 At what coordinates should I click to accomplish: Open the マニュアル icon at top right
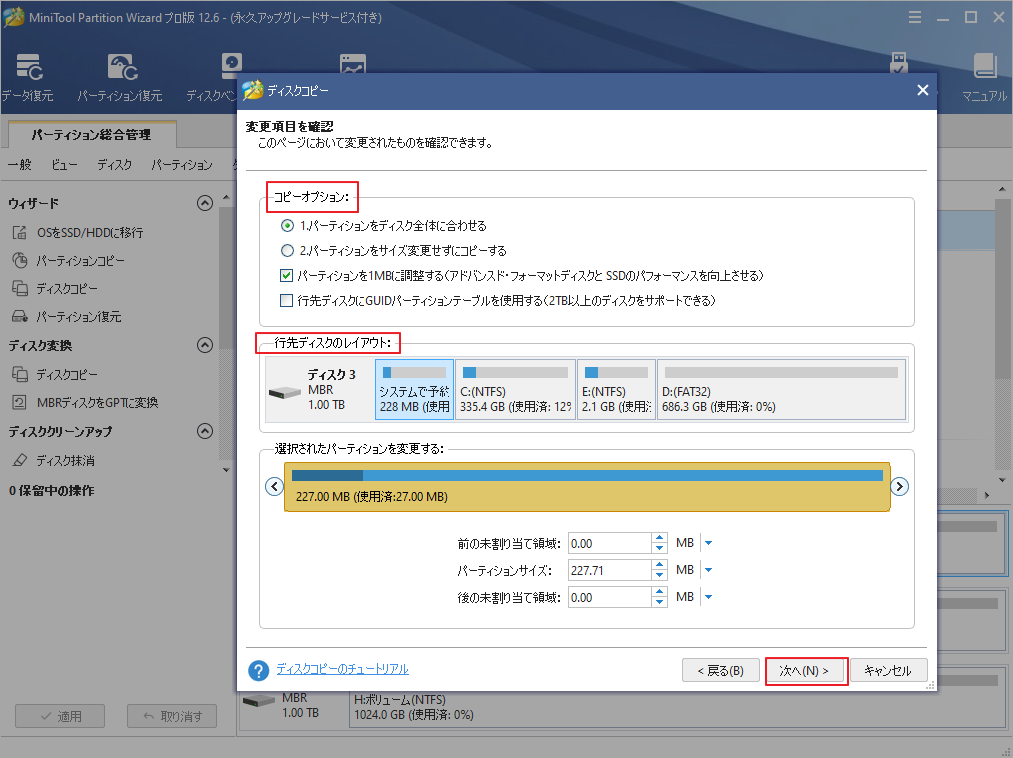click(x=984, y=76)
